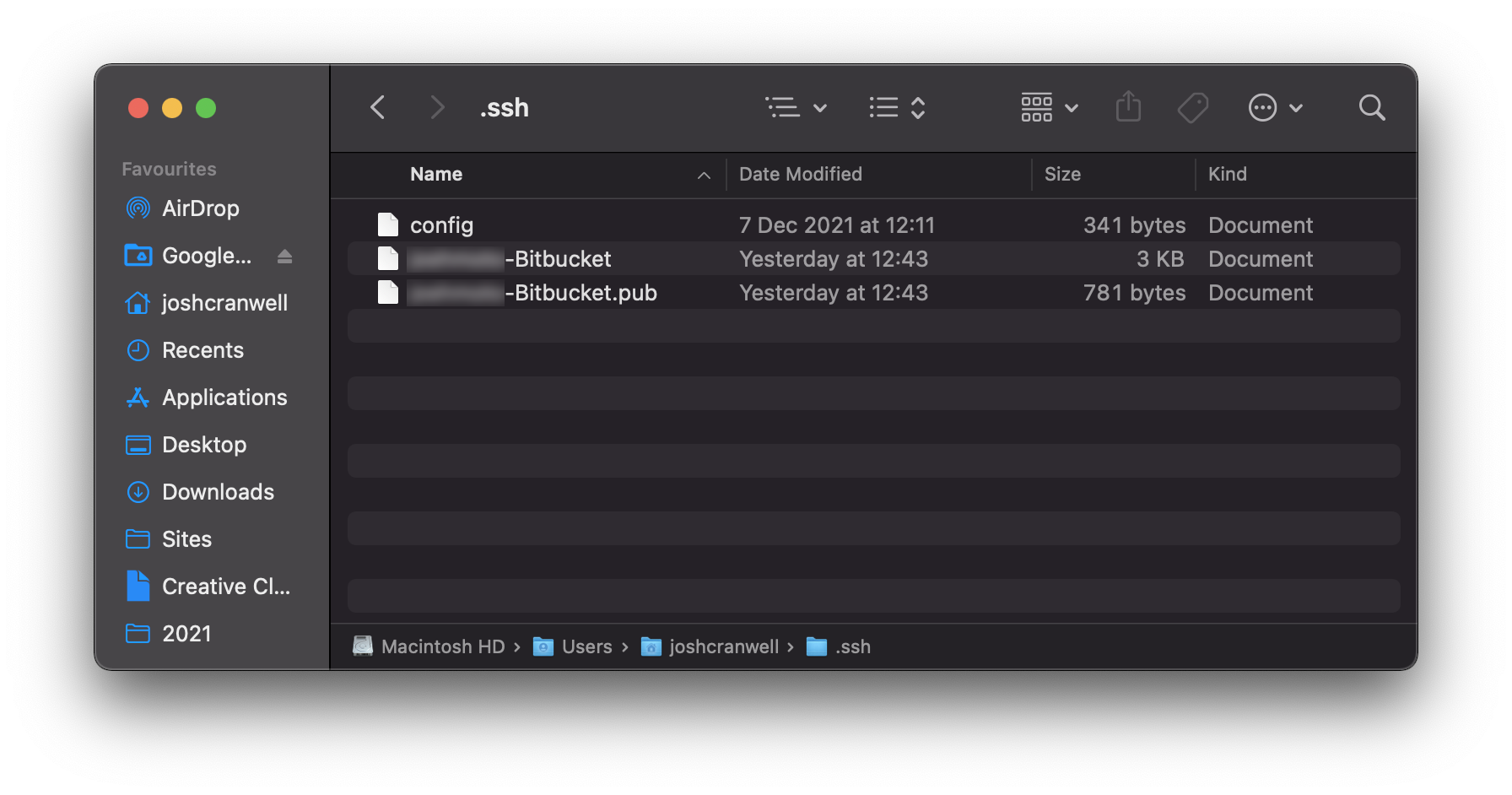Open the ellipsis action menu icon
The height and width of the screenshot is (795, 1512).
[x=1262, y=107]
